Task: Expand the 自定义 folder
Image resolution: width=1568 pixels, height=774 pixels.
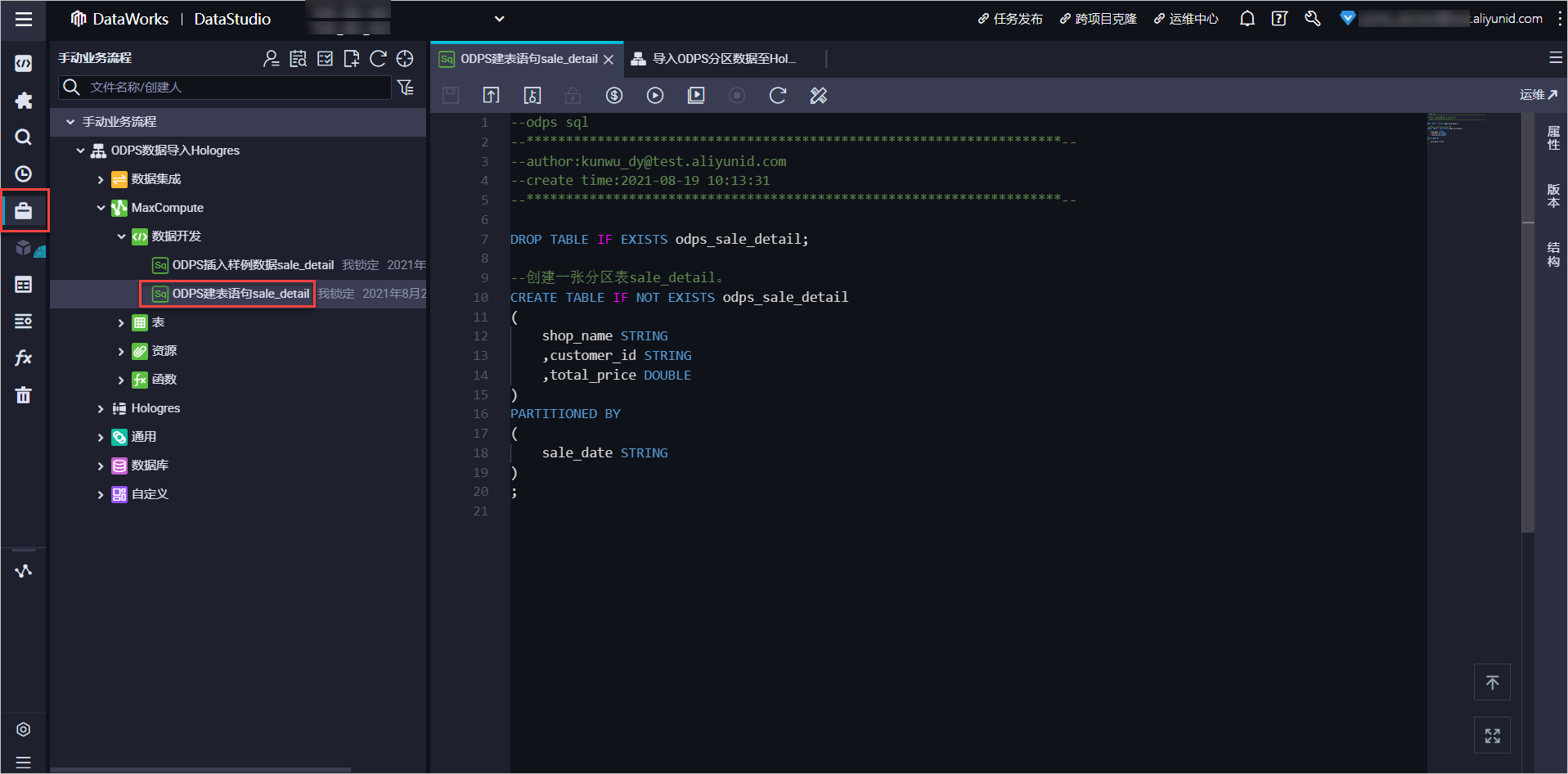Action: [101, 494]
